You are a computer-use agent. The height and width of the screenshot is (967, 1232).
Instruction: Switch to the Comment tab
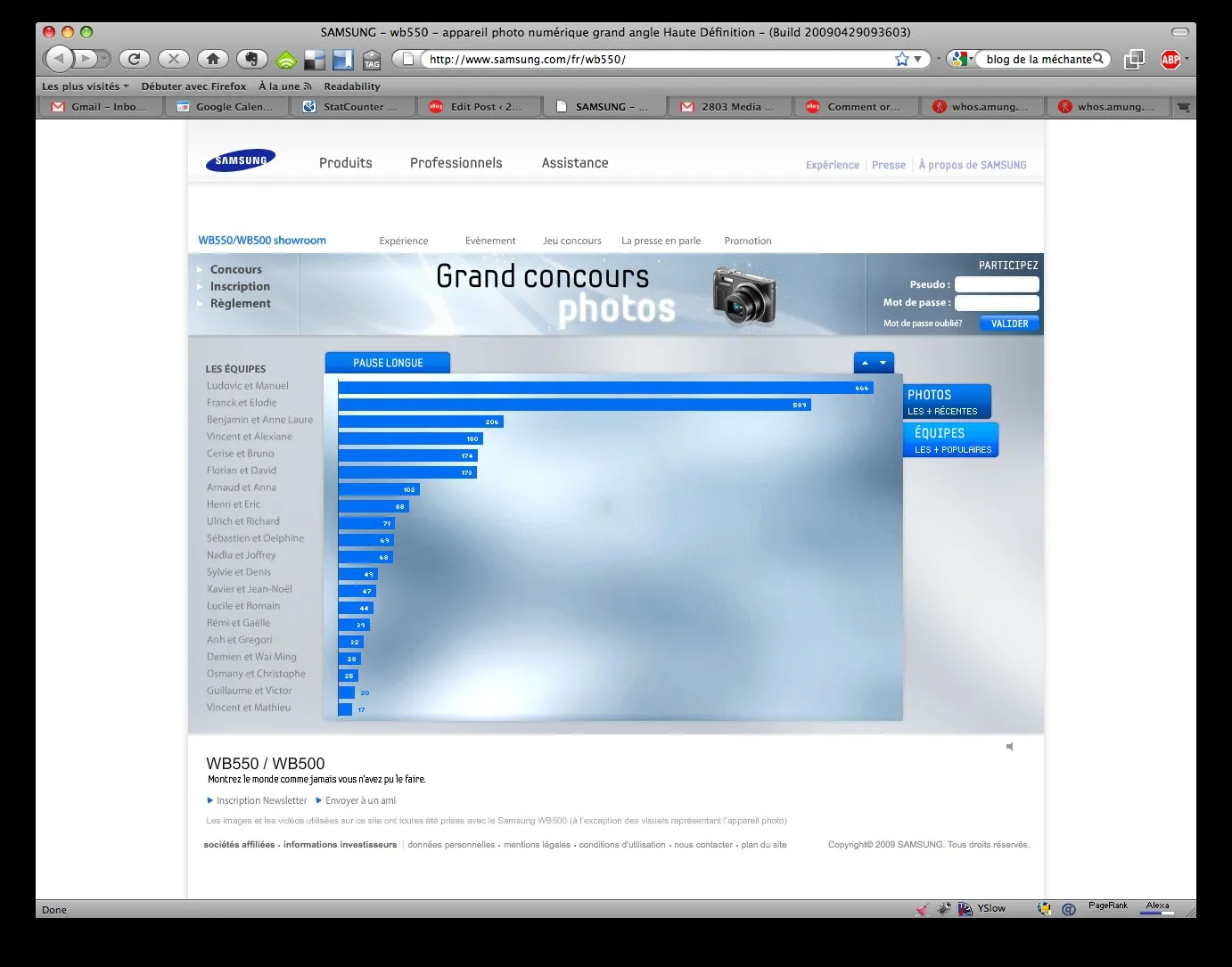(857, 107)
